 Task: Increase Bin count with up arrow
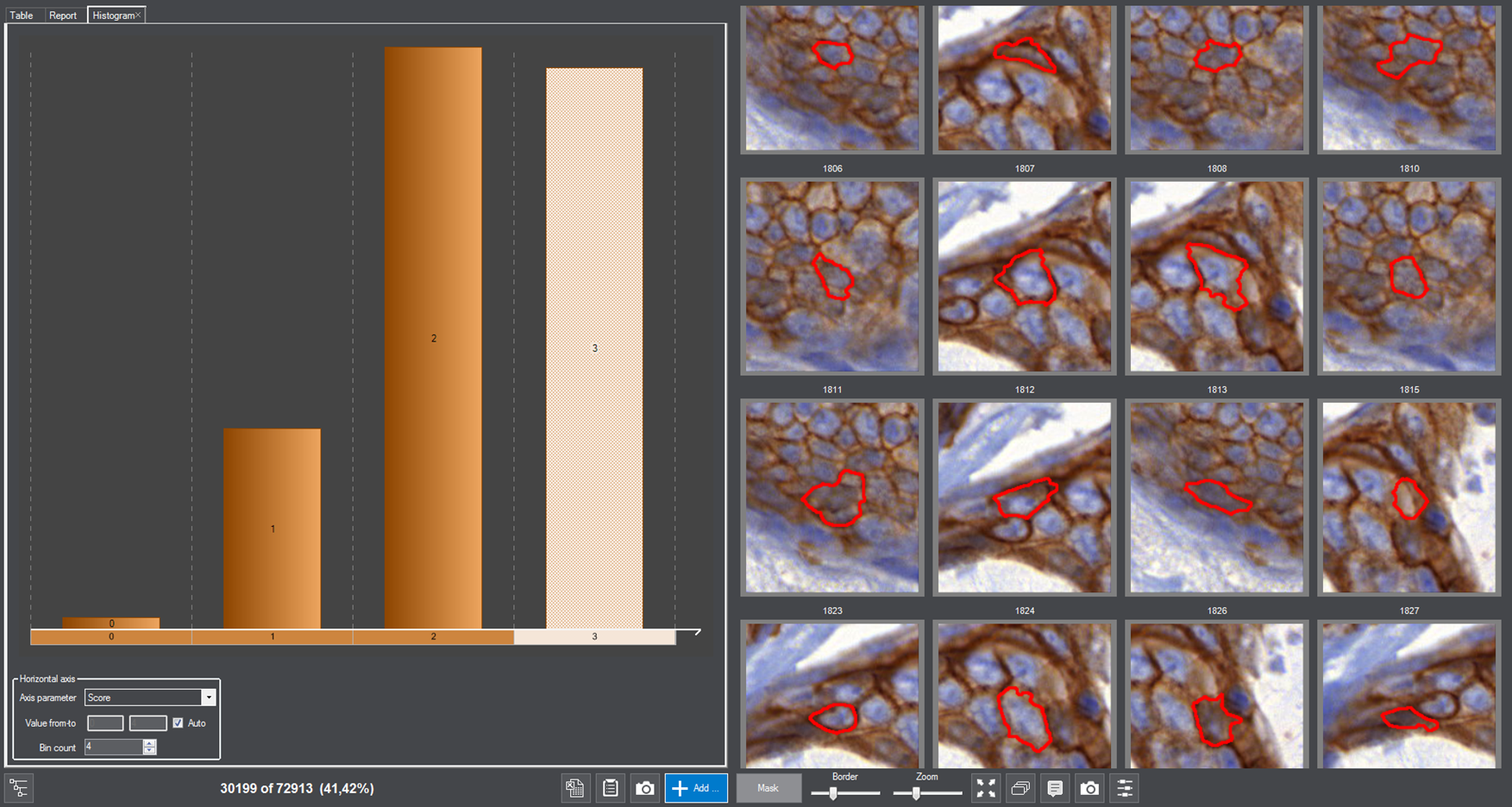(150, 743)
